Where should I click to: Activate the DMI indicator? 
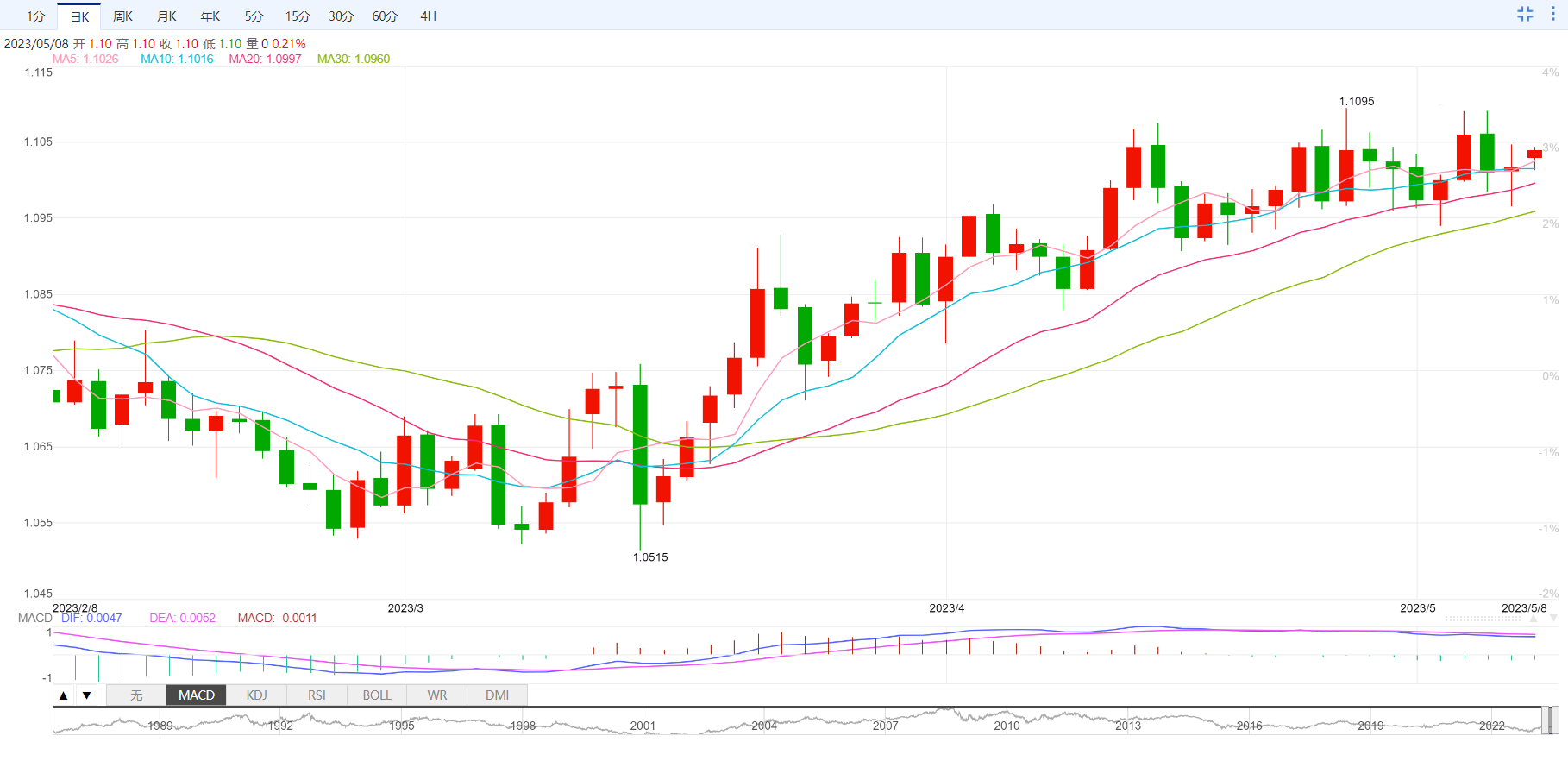(497, 695)
